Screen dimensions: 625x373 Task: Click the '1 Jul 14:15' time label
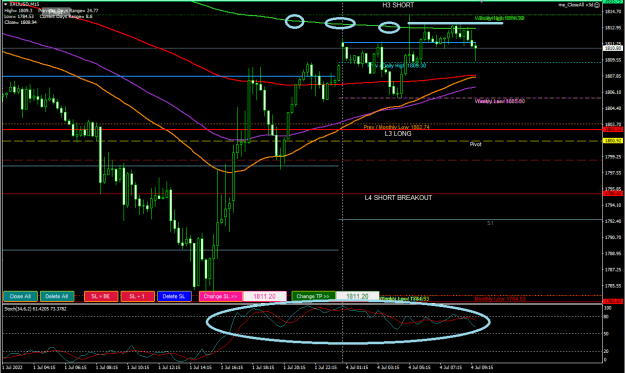pos(200,367)
